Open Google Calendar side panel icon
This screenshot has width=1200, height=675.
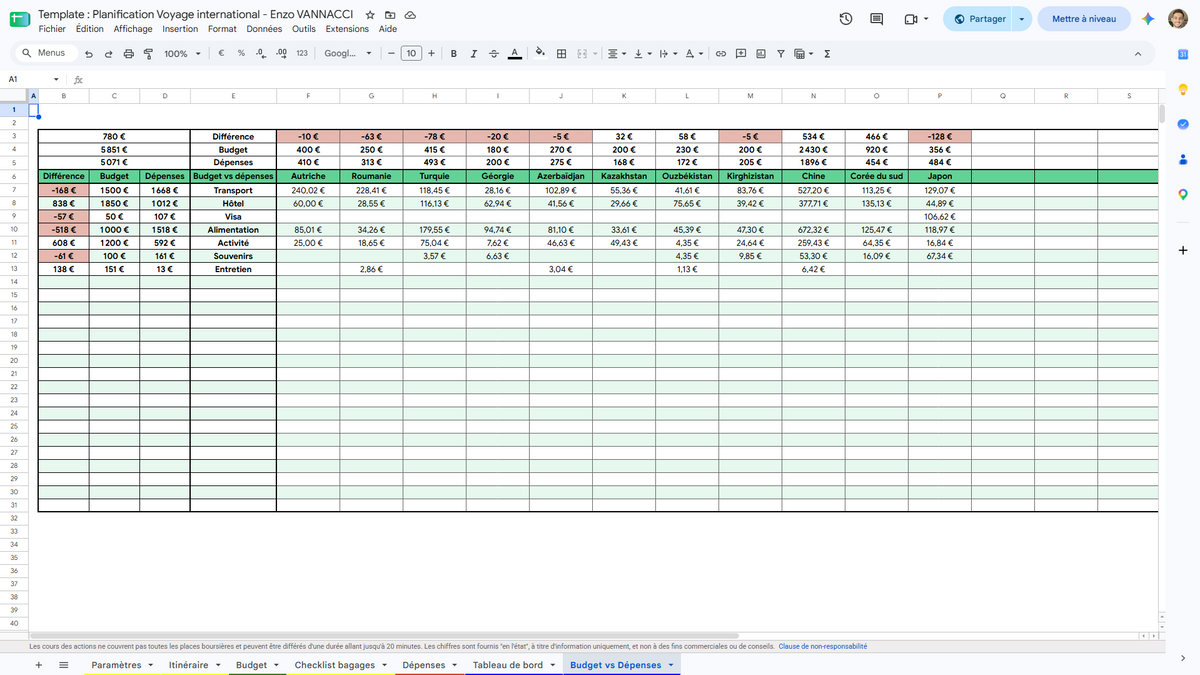pos(1182,53)
